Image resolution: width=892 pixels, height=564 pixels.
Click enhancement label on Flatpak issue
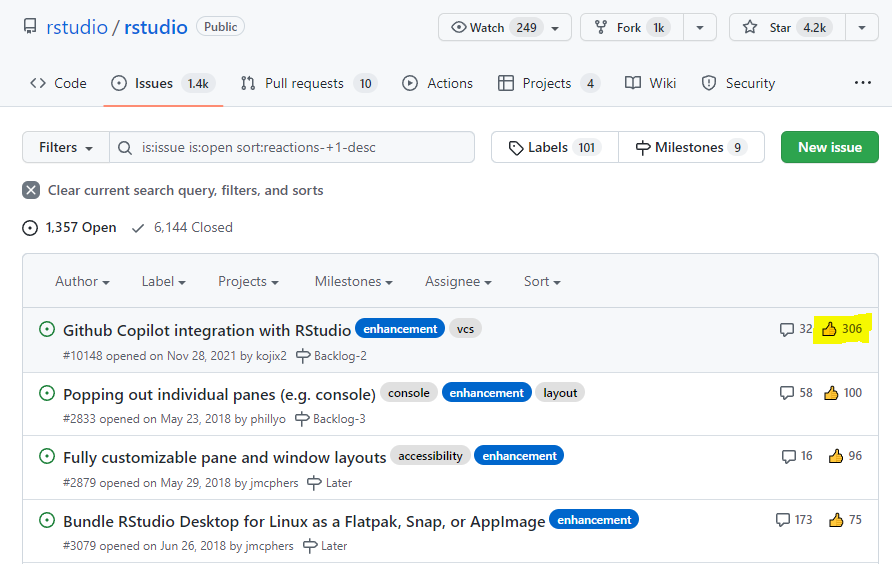click(x=594, y=520)
